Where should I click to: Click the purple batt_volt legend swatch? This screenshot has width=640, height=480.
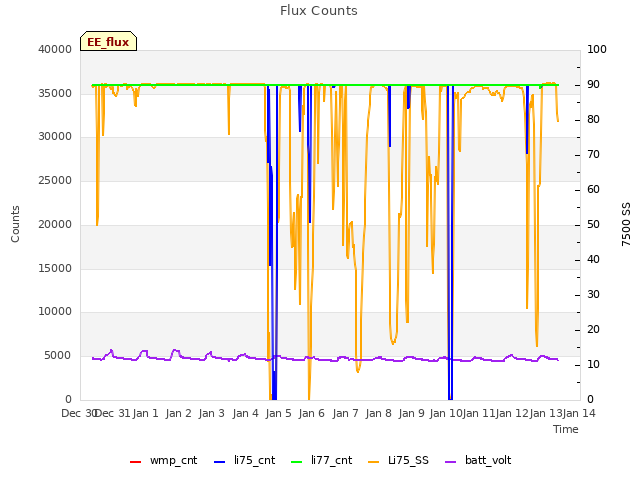click(x=451, y=462)
